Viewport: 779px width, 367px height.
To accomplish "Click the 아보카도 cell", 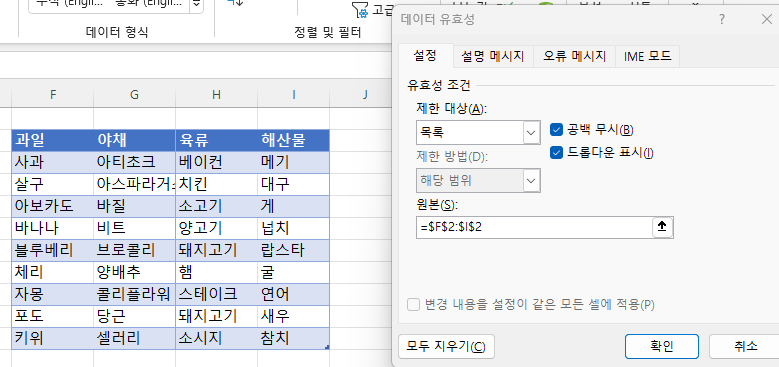I will point(53,206).
